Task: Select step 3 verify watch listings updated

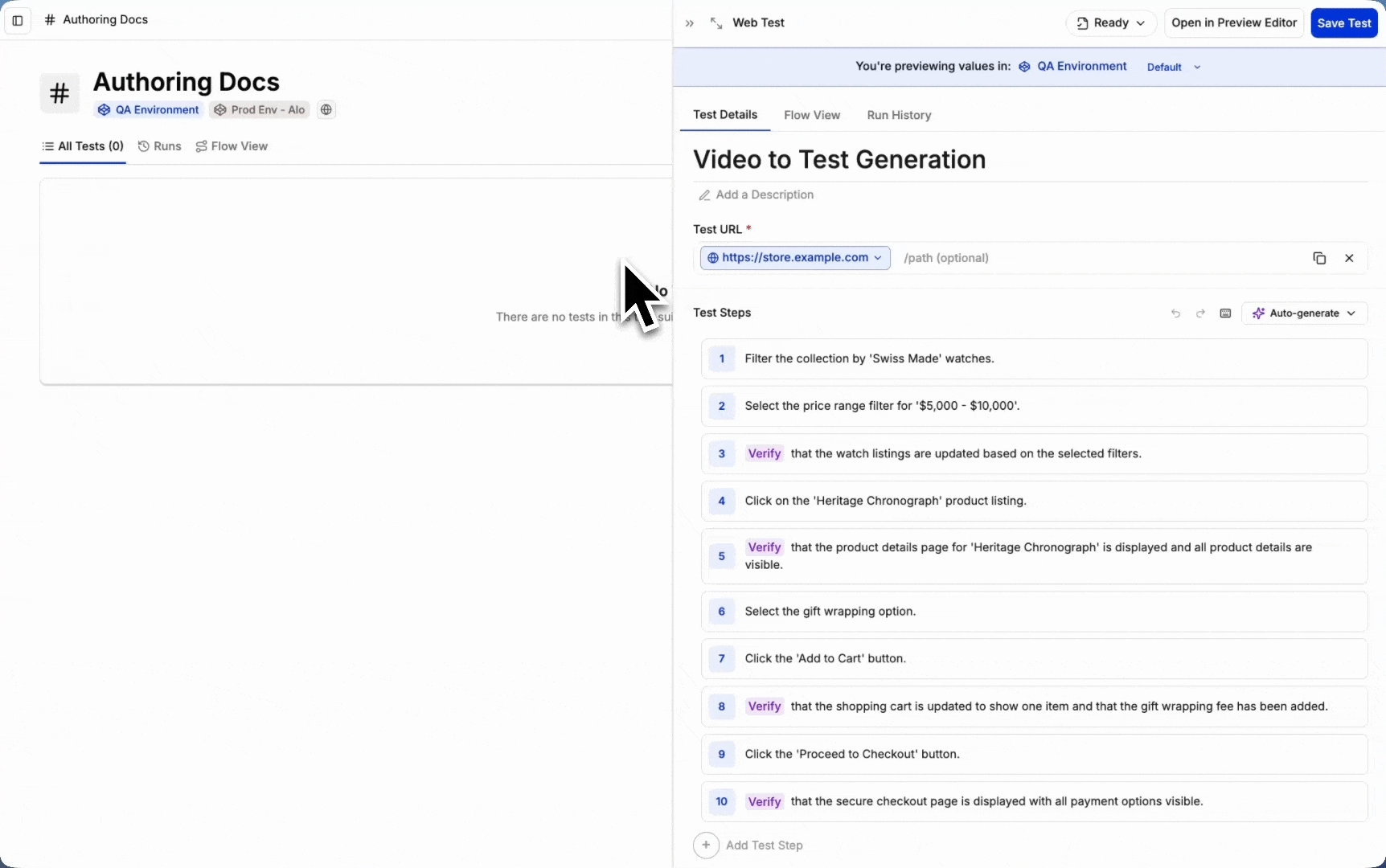Action: 1034,454
